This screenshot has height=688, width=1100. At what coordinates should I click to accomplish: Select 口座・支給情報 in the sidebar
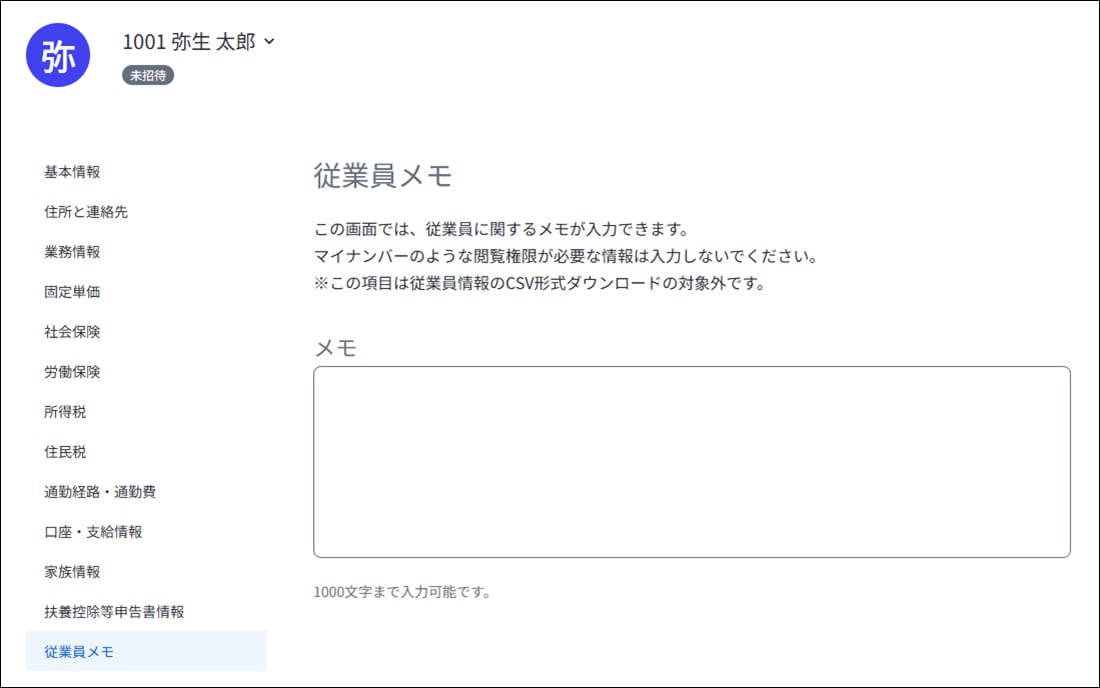[93, 532]
